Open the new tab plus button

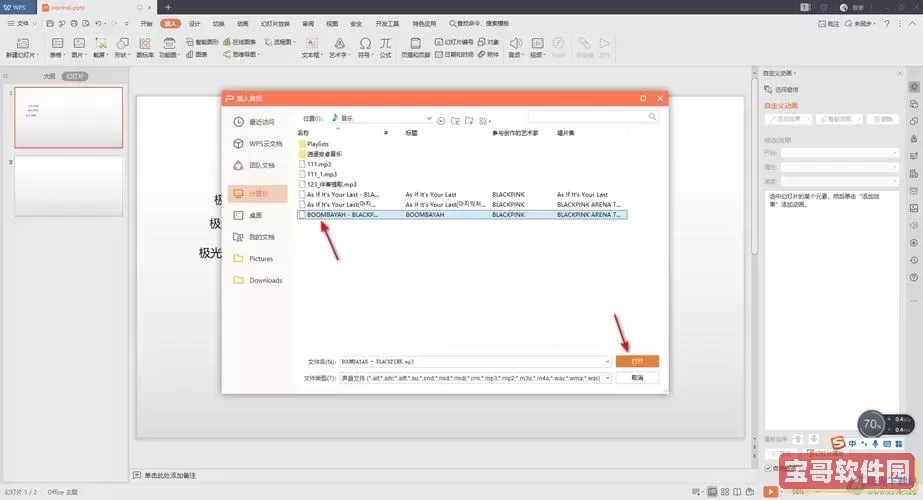point(168,7)
